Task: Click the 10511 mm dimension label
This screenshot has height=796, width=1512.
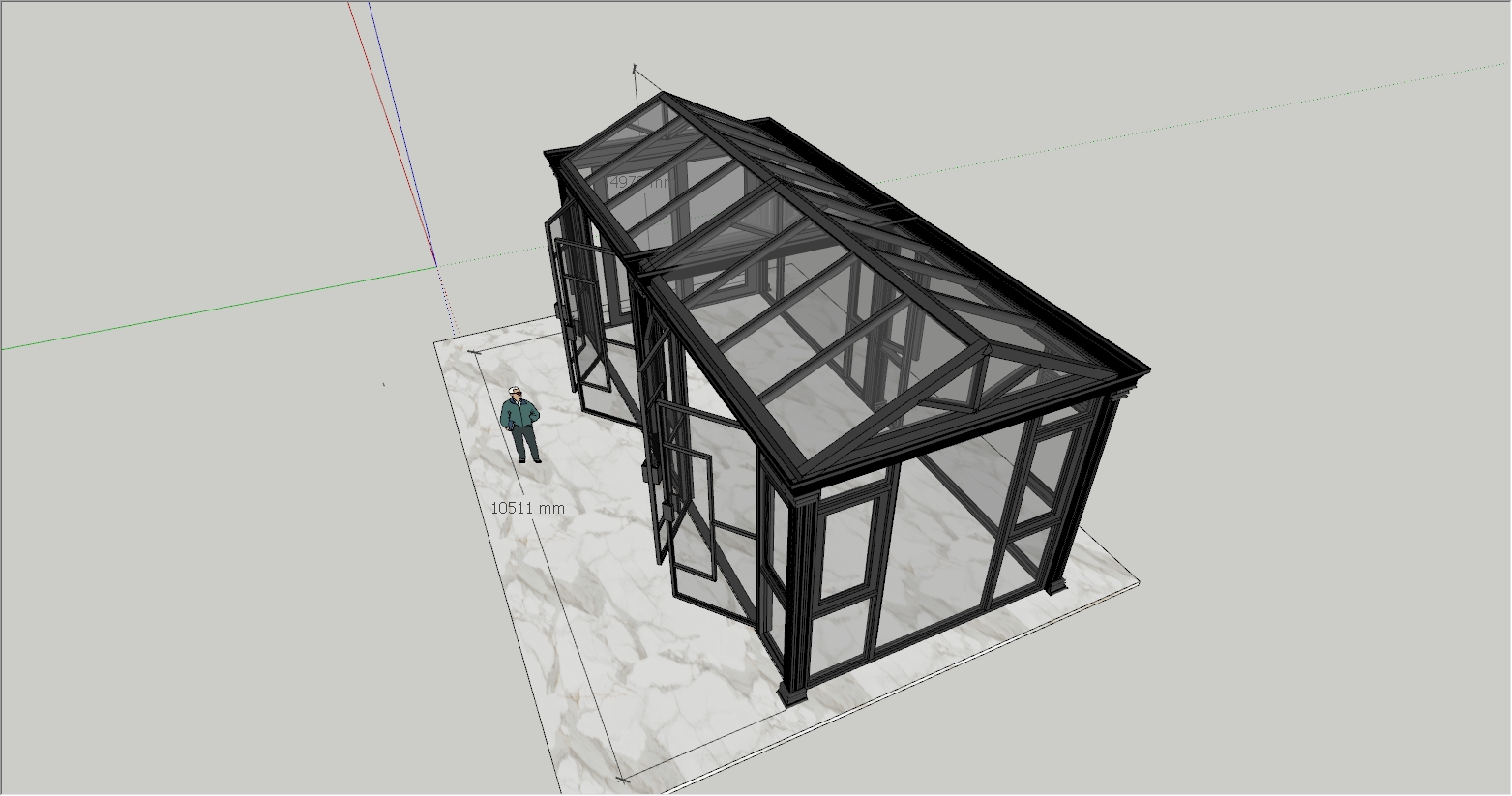Action: click(527, 508)
